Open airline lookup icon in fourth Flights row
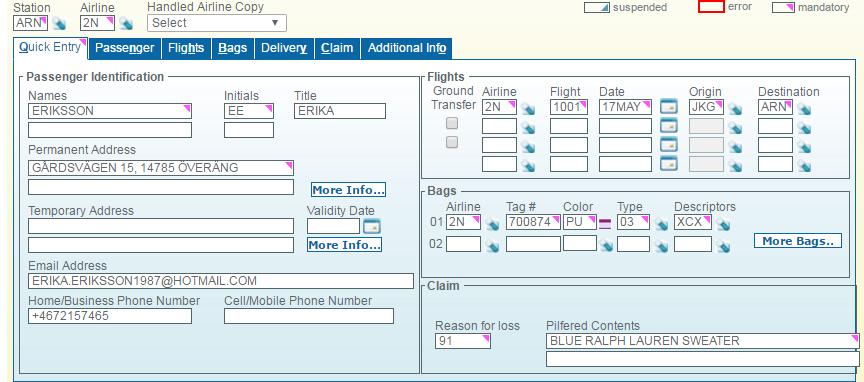Image resolution: width=864 pixels, height=382 pixels. pyautogui.click(x=528, y=165)
